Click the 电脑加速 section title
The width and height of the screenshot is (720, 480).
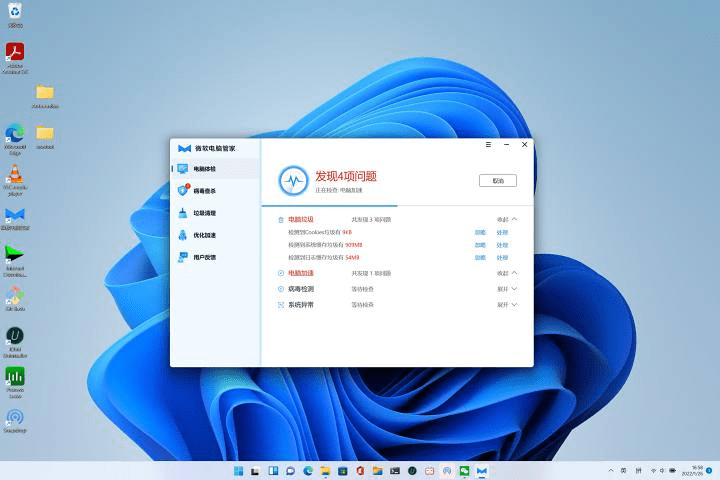pyautogui.click(x=301, y=273)
